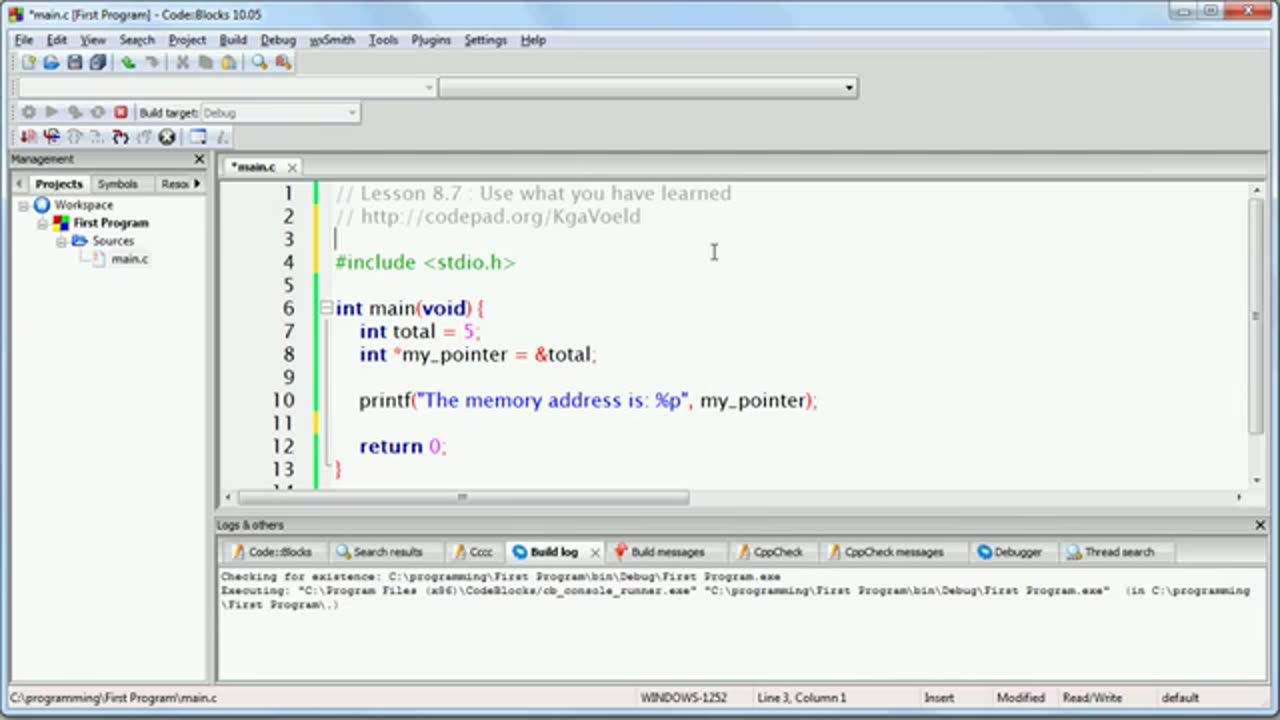Image resolution: width=1280 pixels, height=720 pixels.
Task: Close the Logs & others panel
Action: (x=1260, y=525)
